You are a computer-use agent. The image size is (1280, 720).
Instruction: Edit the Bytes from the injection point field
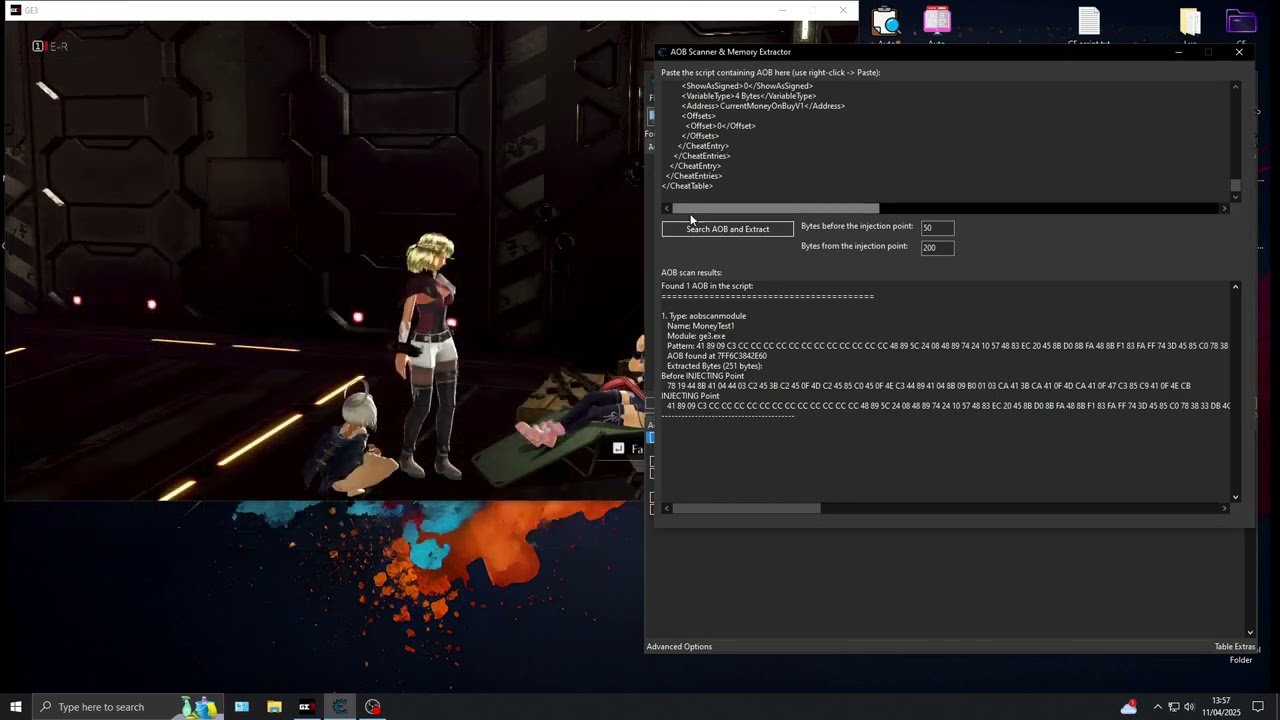coord(937,248)
